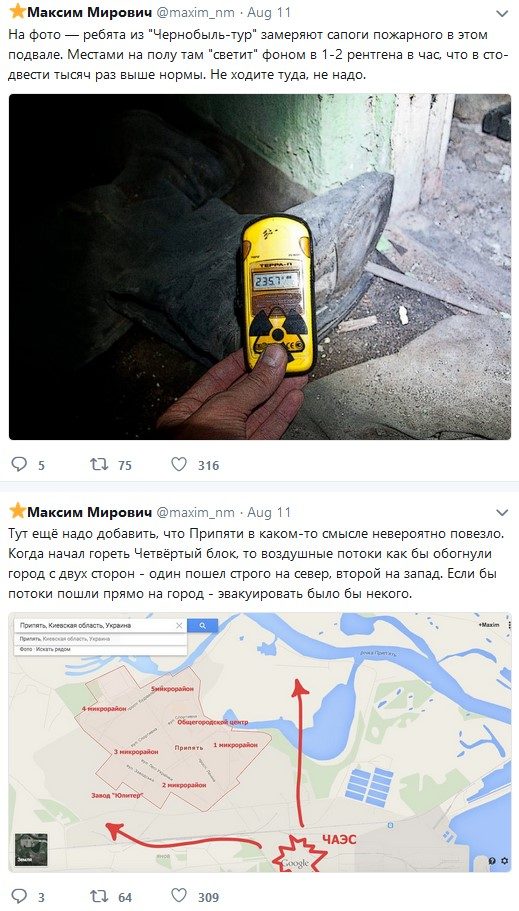The height and width of the screenshot is (911, 519).
Task: Like the first tweet with 316 likes
Action: point(179,464)
